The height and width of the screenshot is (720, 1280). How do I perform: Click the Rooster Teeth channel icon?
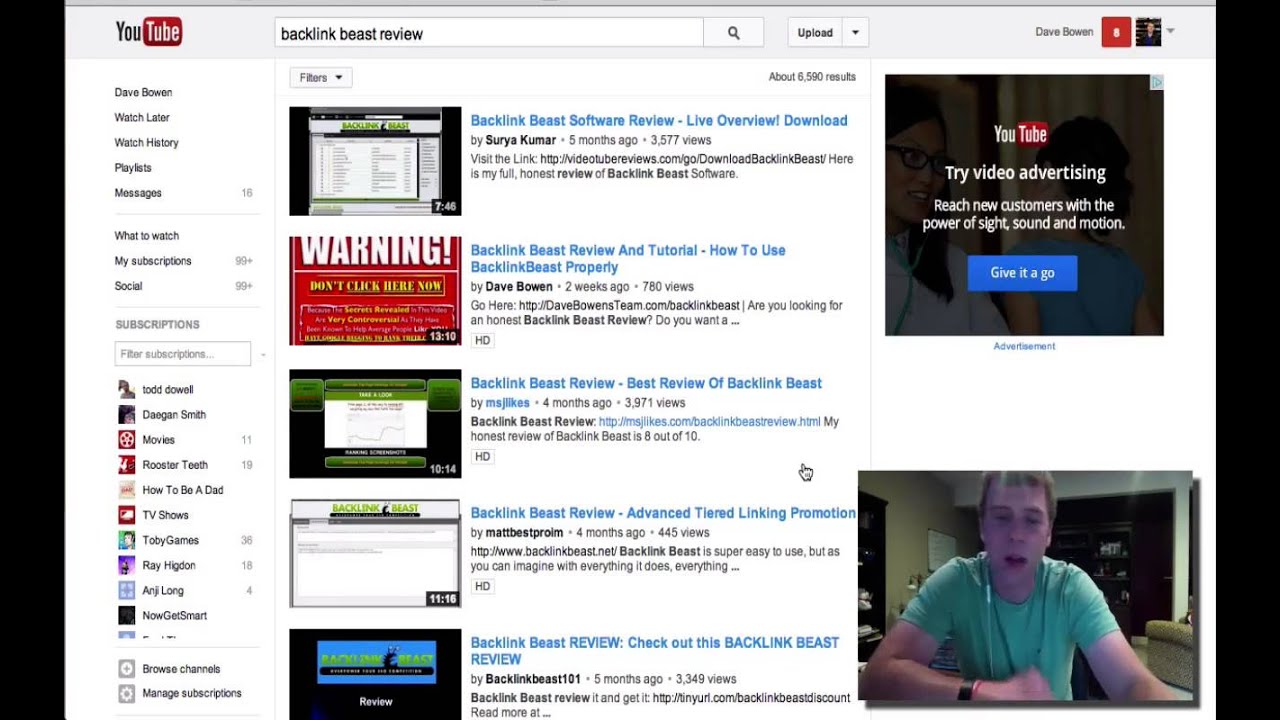[x=126, y=465]
